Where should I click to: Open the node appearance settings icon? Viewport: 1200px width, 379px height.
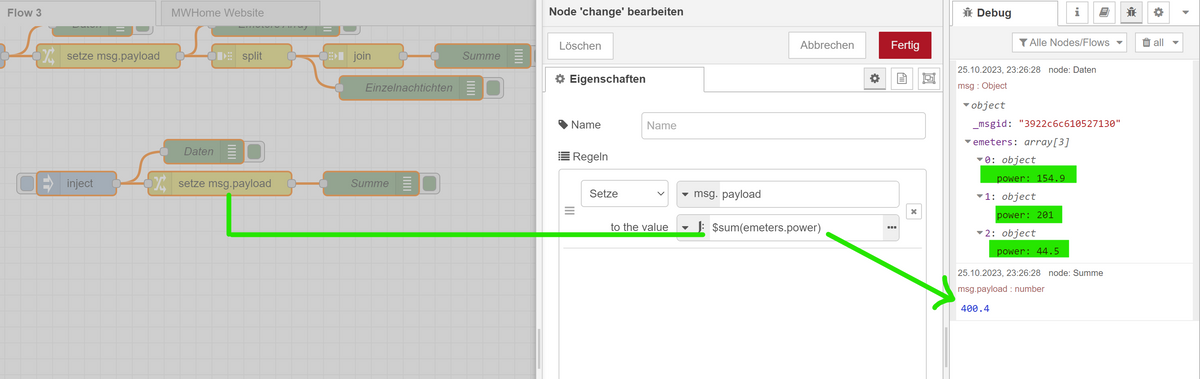(929, 79)
